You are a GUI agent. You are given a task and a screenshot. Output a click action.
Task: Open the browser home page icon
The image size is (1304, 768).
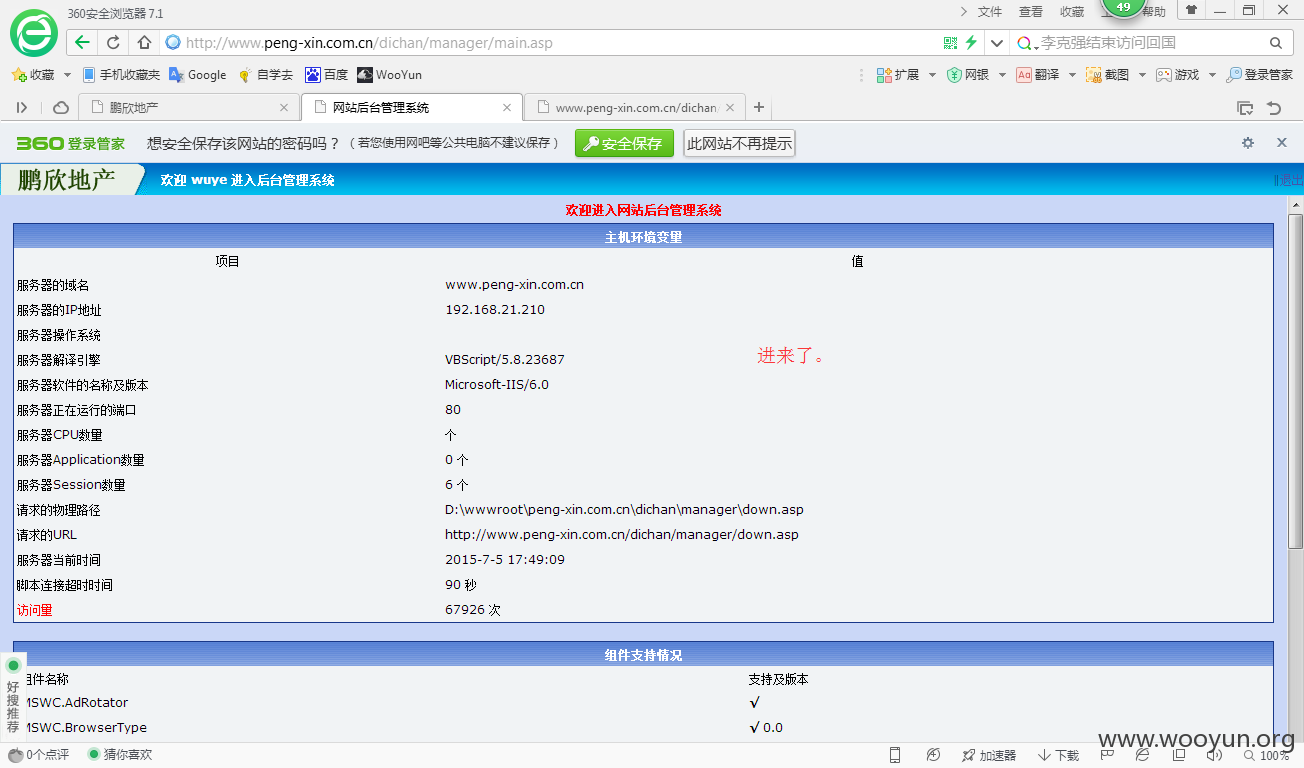(144, 43)
